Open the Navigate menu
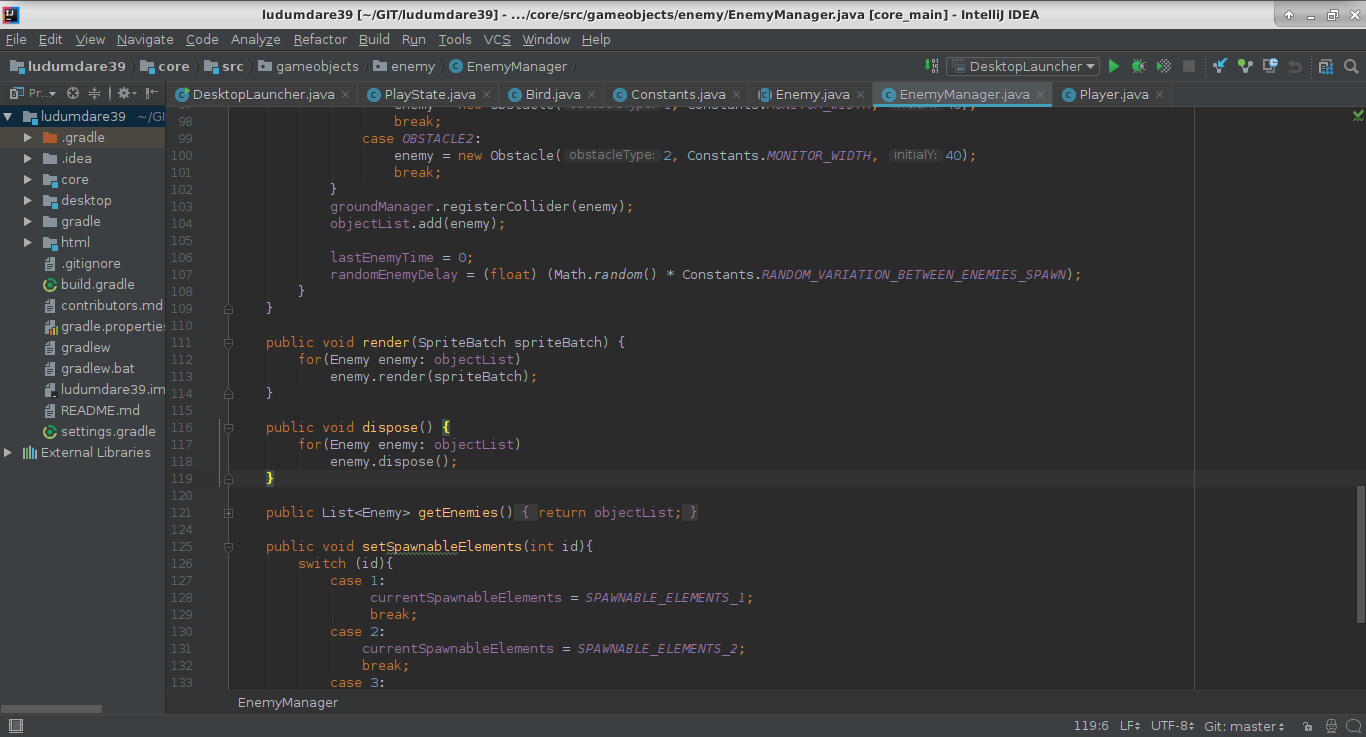 pyautogui.click(x=145, y=39)
